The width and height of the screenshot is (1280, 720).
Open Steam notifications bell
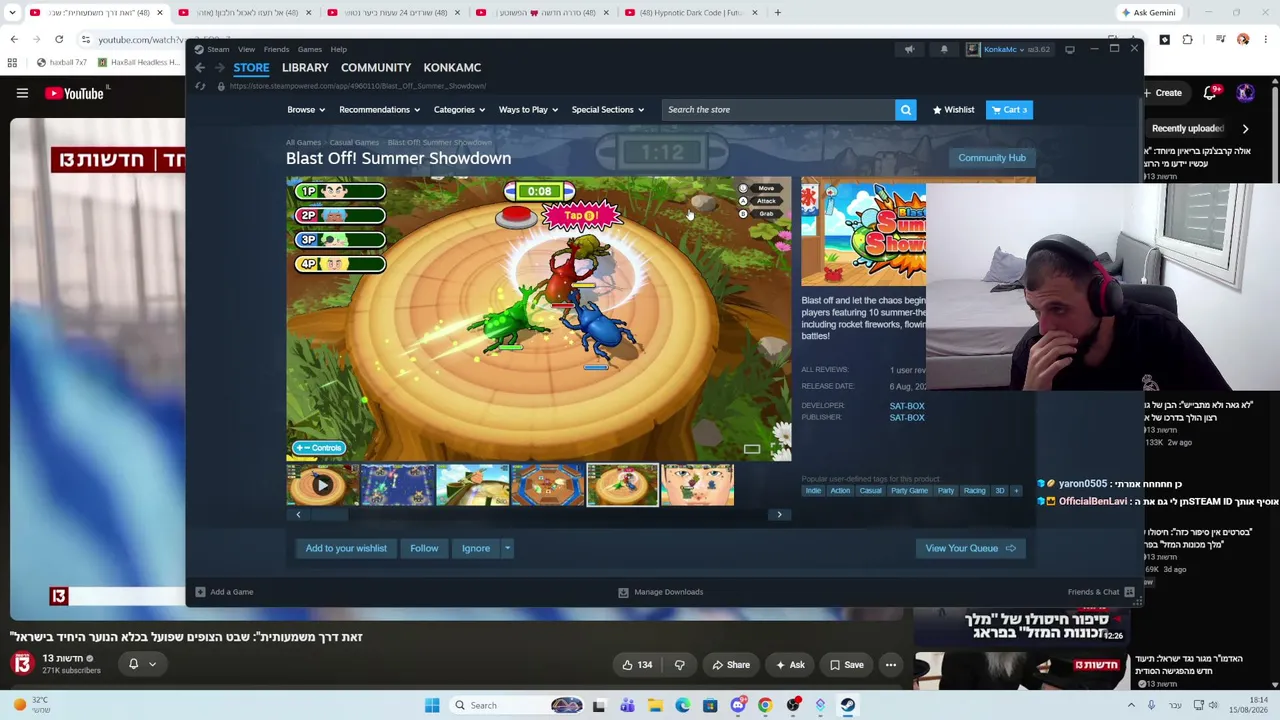tap(944, 49)
